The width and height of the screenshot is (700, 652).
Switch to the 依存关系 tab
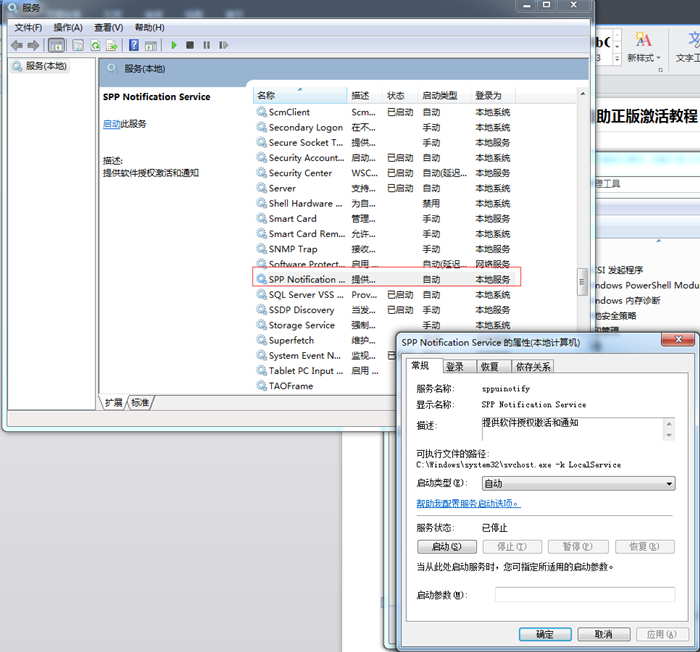coord(532,367)
